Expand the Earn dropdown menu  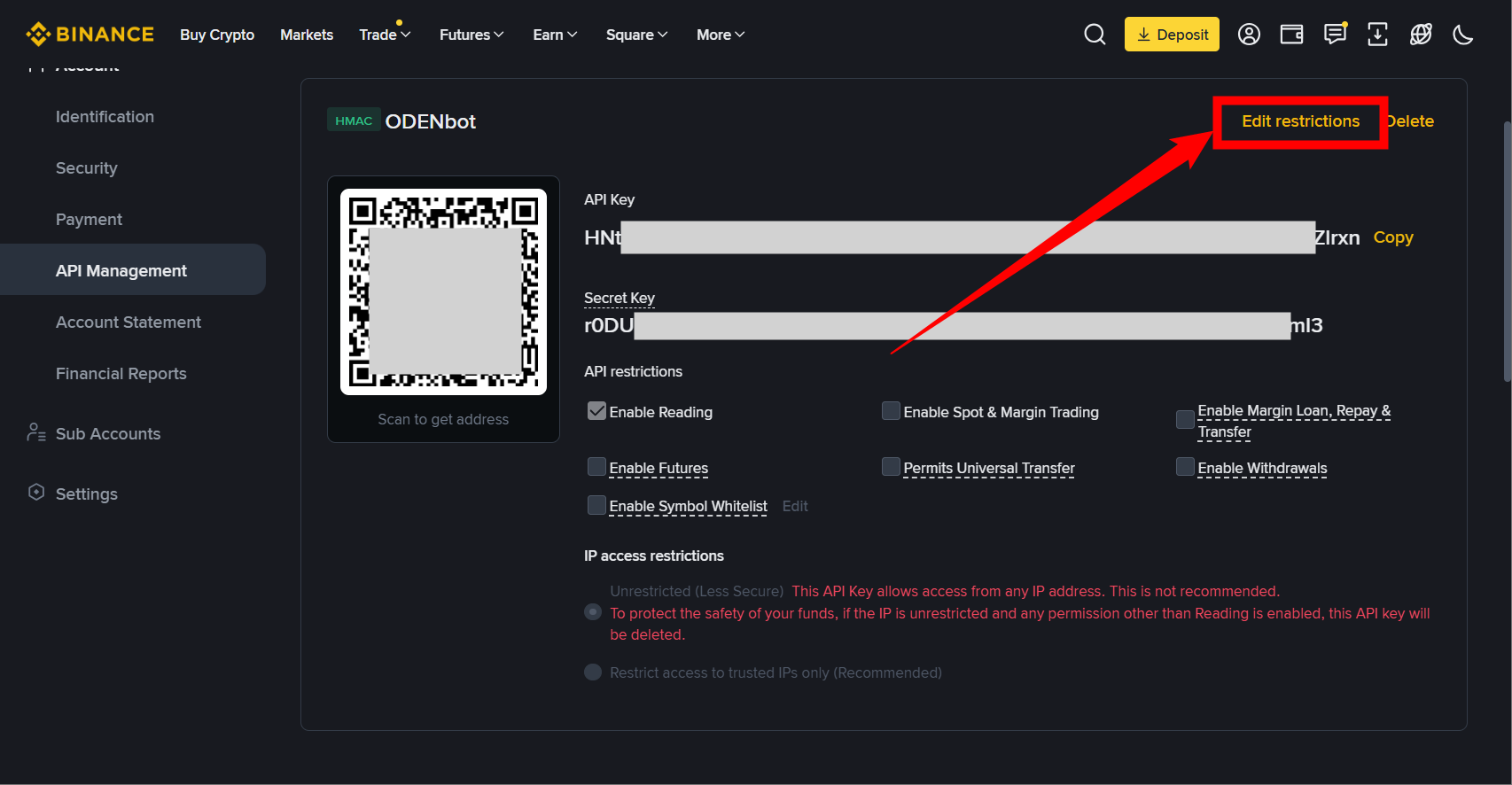555,35
